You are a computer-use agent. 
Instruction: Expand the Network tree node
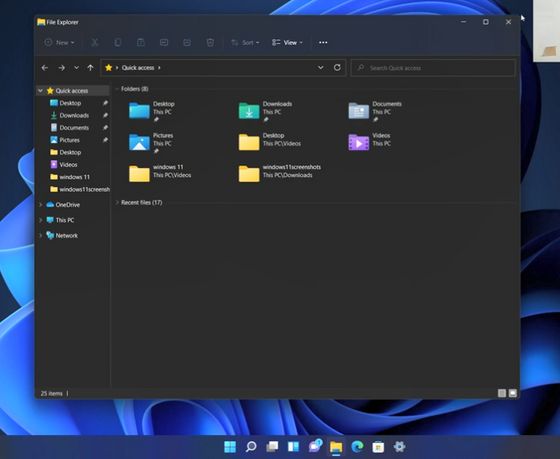tap(41, 235)
